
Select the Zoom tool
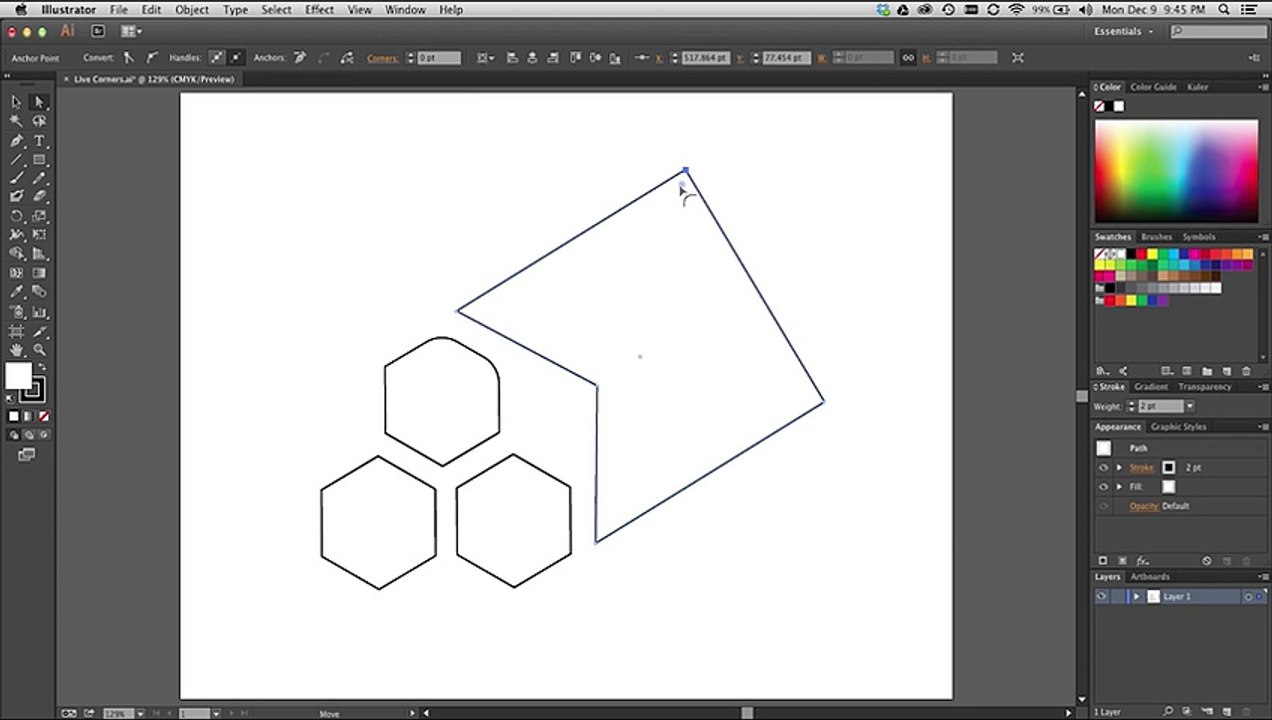(39, 350)
